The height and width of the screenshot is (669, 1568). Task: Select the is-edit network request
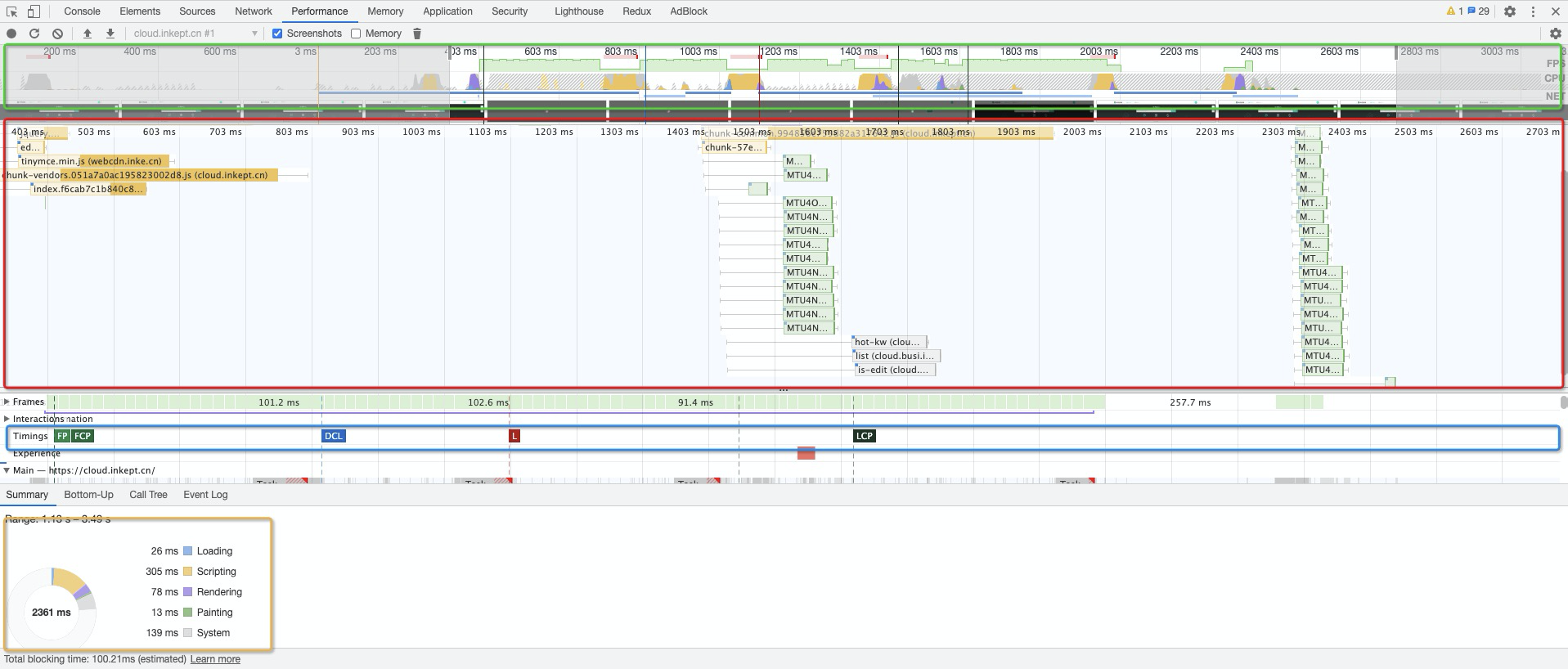tap(895, 370)
